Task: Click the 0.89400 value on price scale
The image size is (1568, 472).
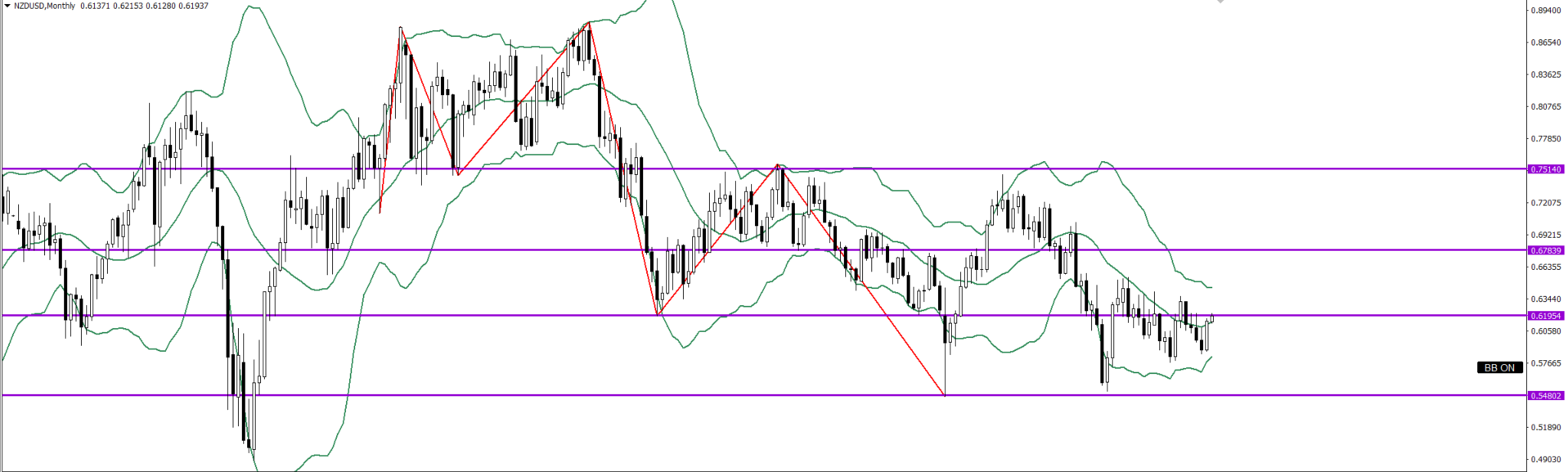Action: [x=1545, y=11]
